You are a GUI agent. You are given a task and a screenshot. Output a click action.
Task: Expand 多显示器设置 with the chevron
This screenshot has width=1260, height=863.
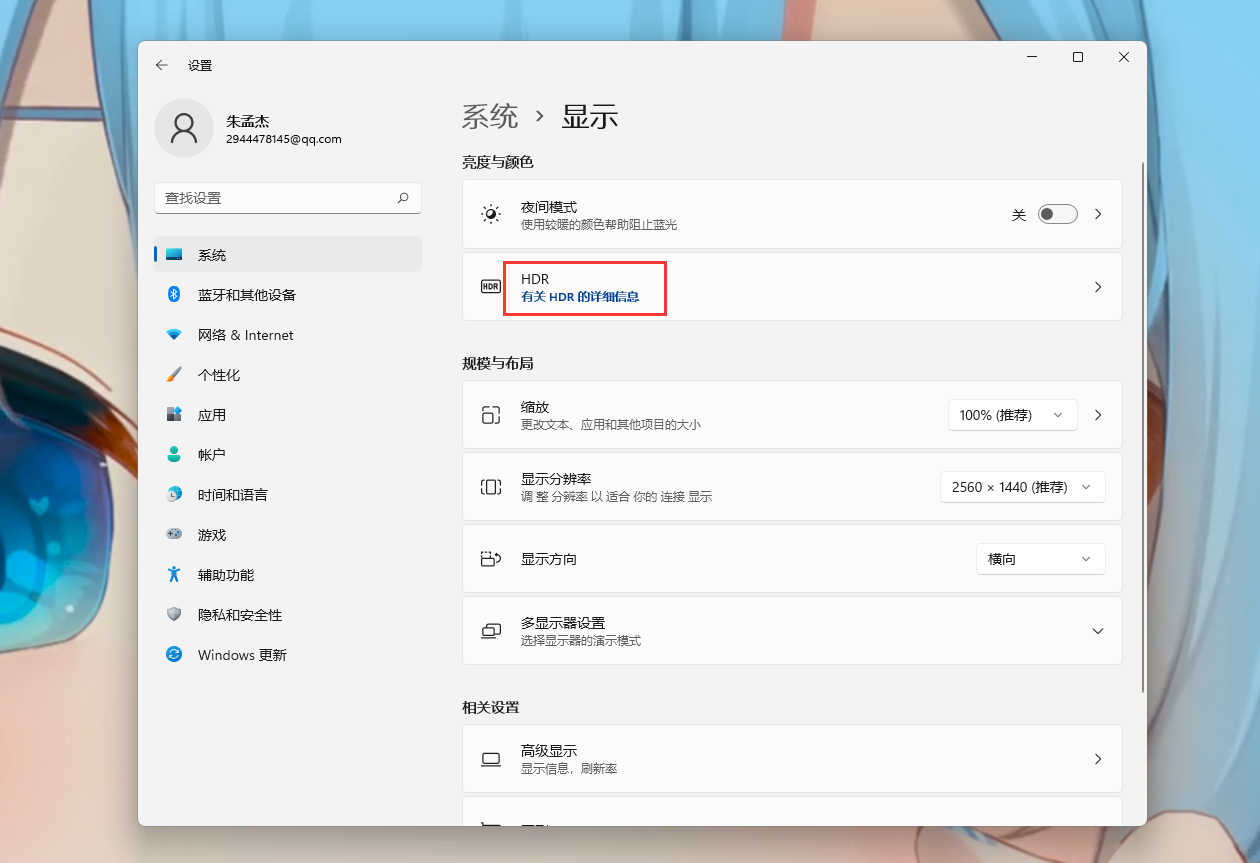(x=1097, y=631)
